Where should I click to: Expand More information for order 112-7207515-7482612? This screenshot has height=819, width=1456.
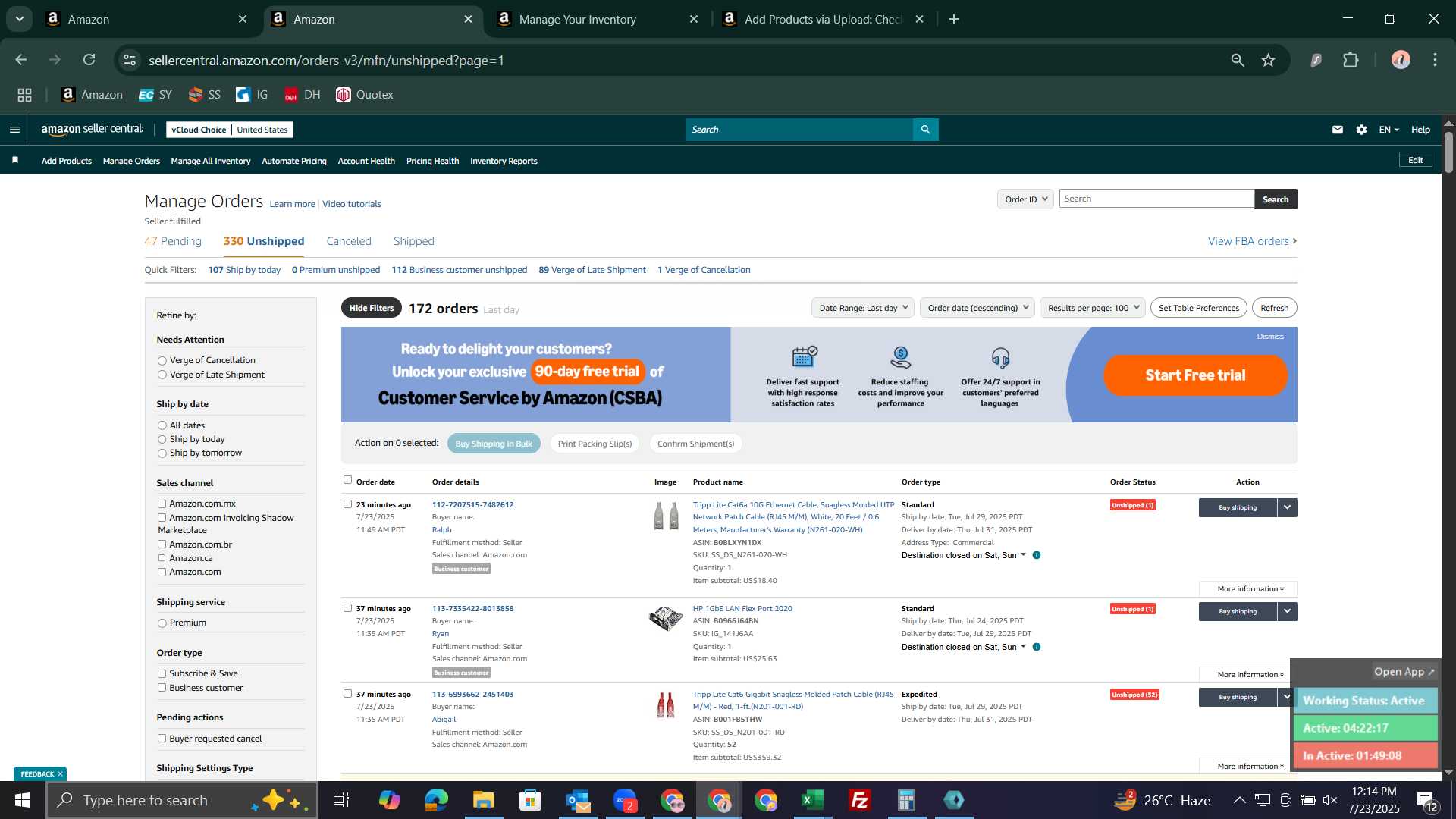pyautogui.click(x=1248, y=589)
